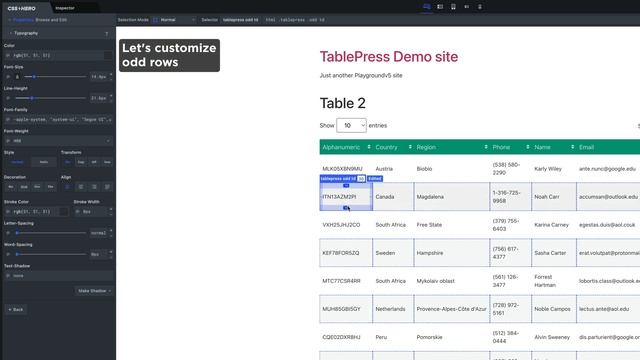Set font Style to italic
The height and width of the screenshot is (360, 640).
click(44, 162)
